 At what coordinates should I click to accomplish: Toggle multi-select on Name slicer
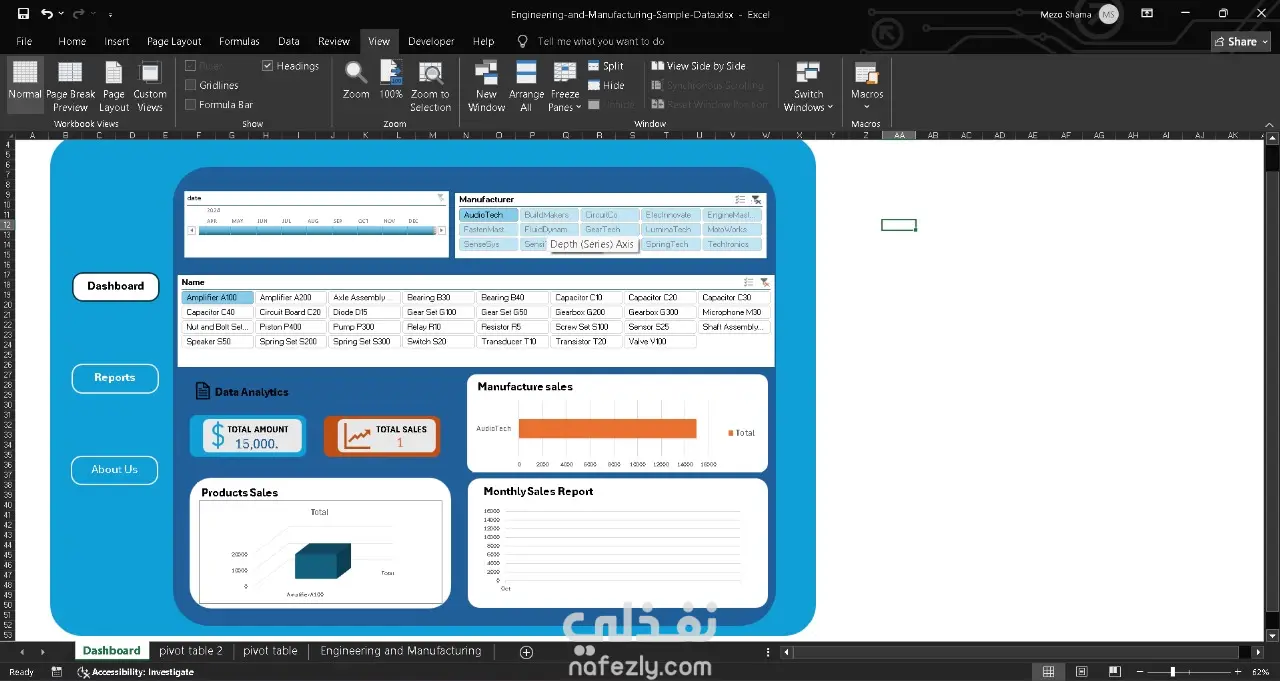pos(749,283)
